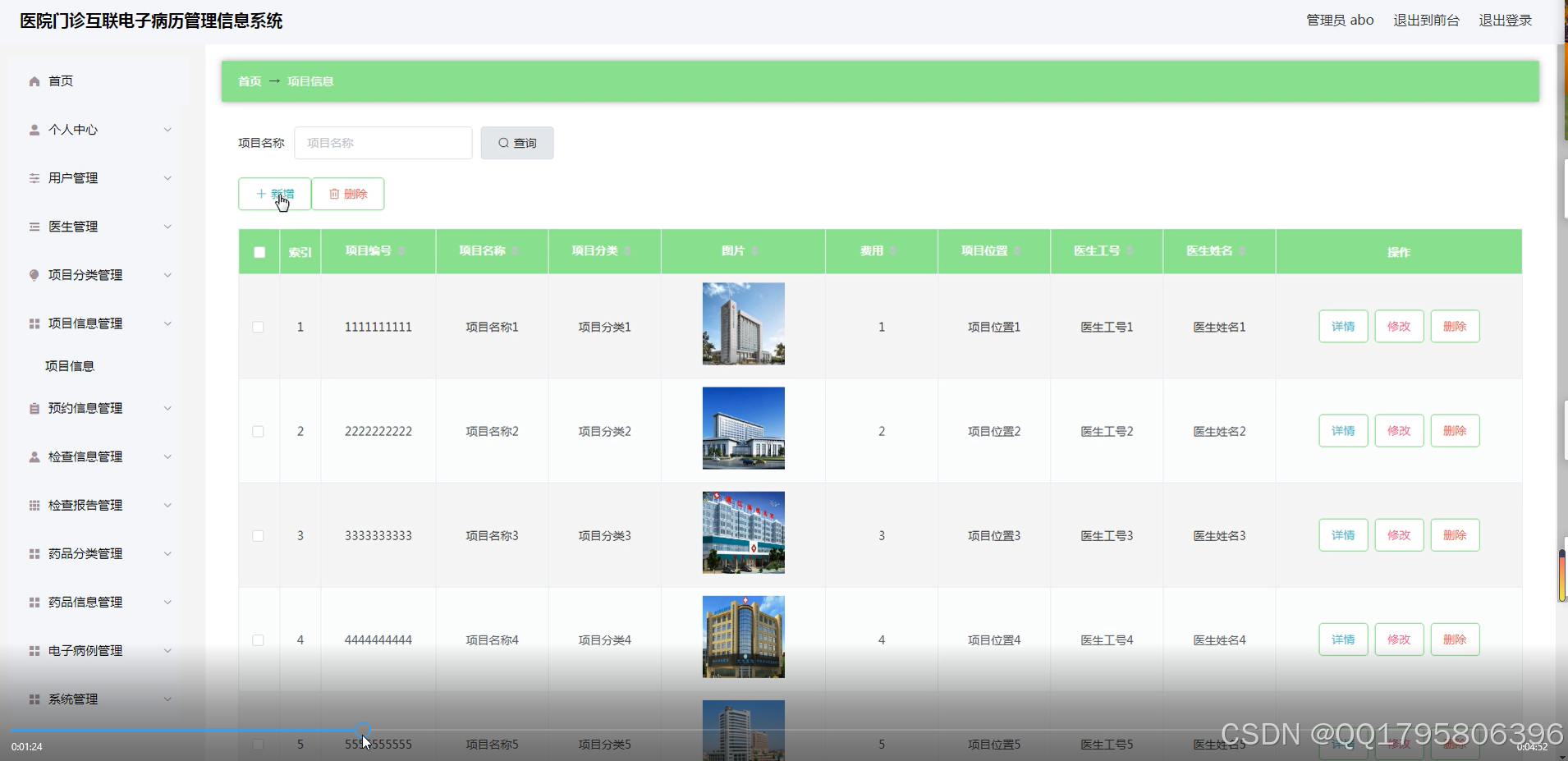Open the hospital image in row 3
Screen dimensions: 1568x761
[x=744, y=532]
